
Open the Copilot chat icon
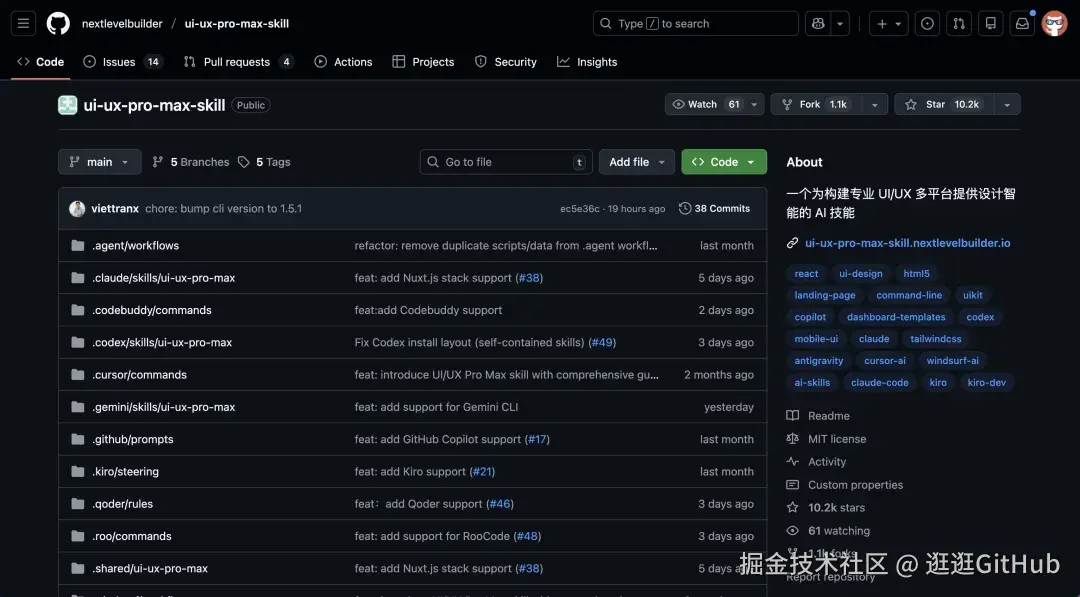(818, 23)
